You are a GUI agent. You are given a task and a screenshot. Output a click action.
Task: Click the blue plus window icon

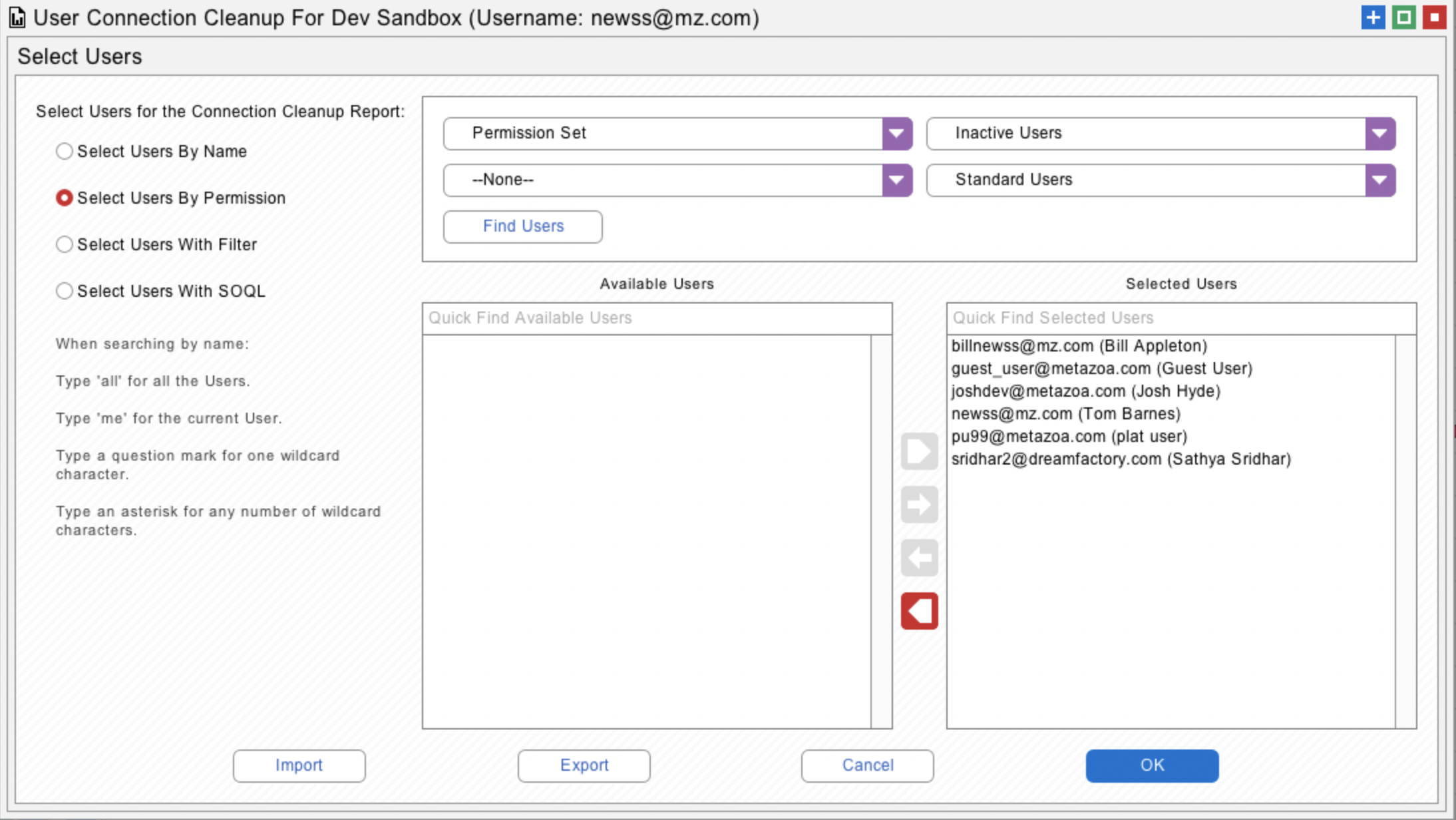pyautogui.click(x=1373, y=17)
